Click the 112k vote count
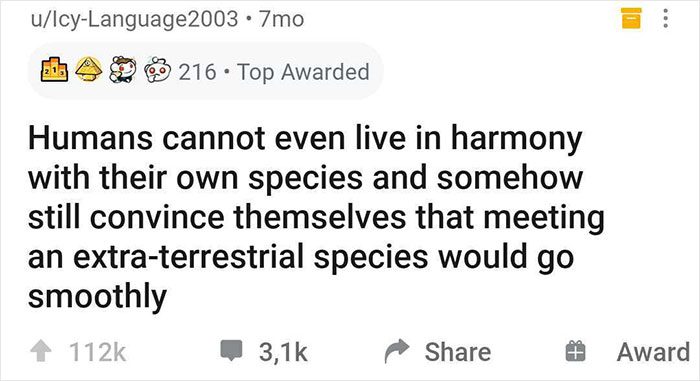 pos(98,352)
